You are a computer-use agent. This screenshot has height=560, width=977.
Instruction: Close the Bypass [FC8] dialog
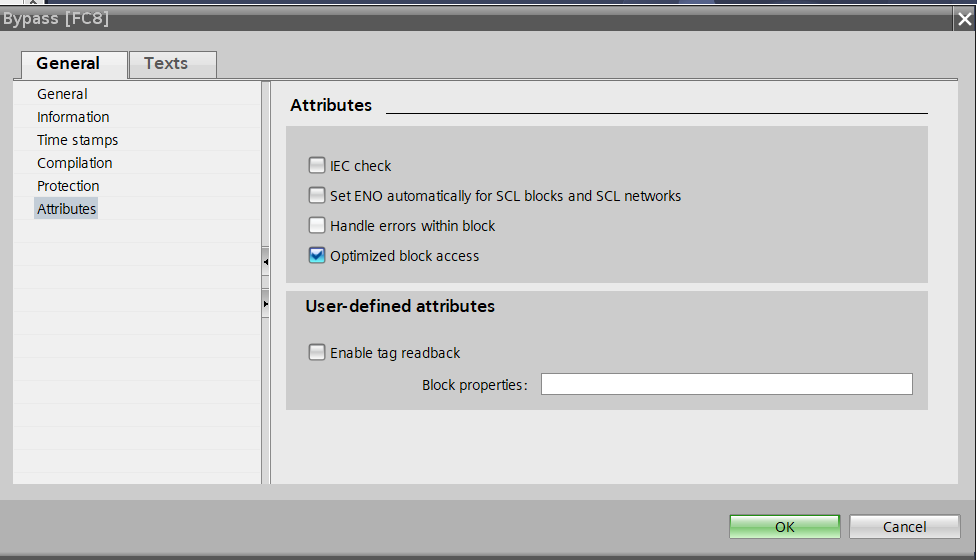click(965, 19)
